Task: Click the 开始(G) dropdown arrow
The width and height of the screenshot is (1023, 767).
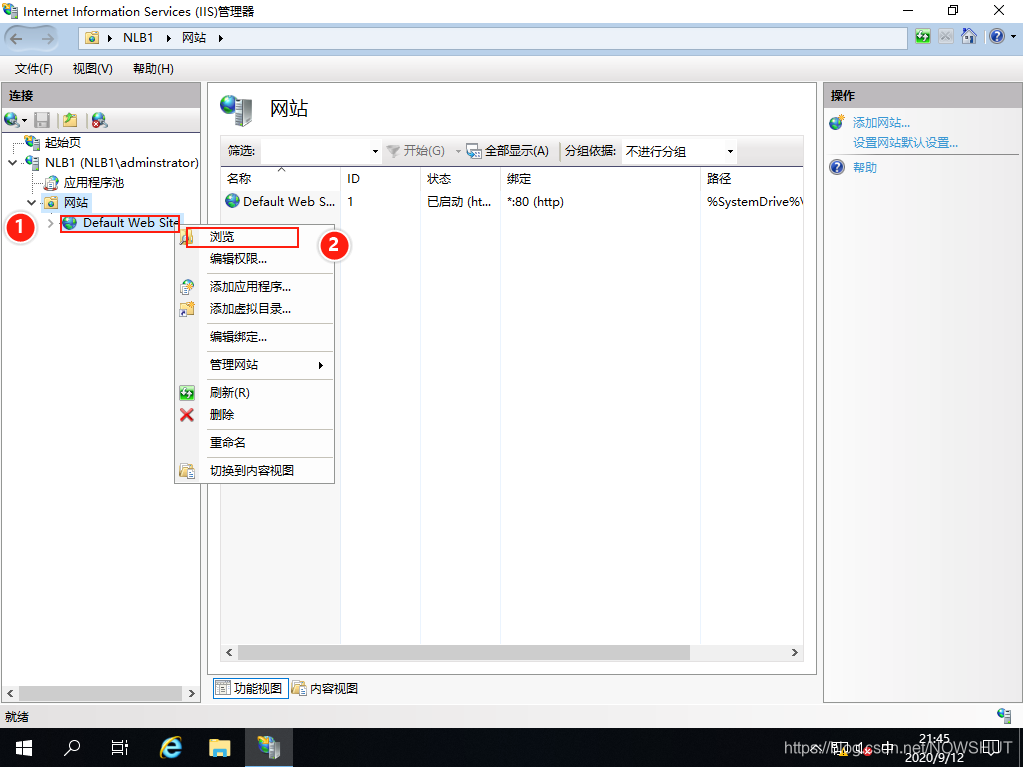Action: [x=456, y=151]
